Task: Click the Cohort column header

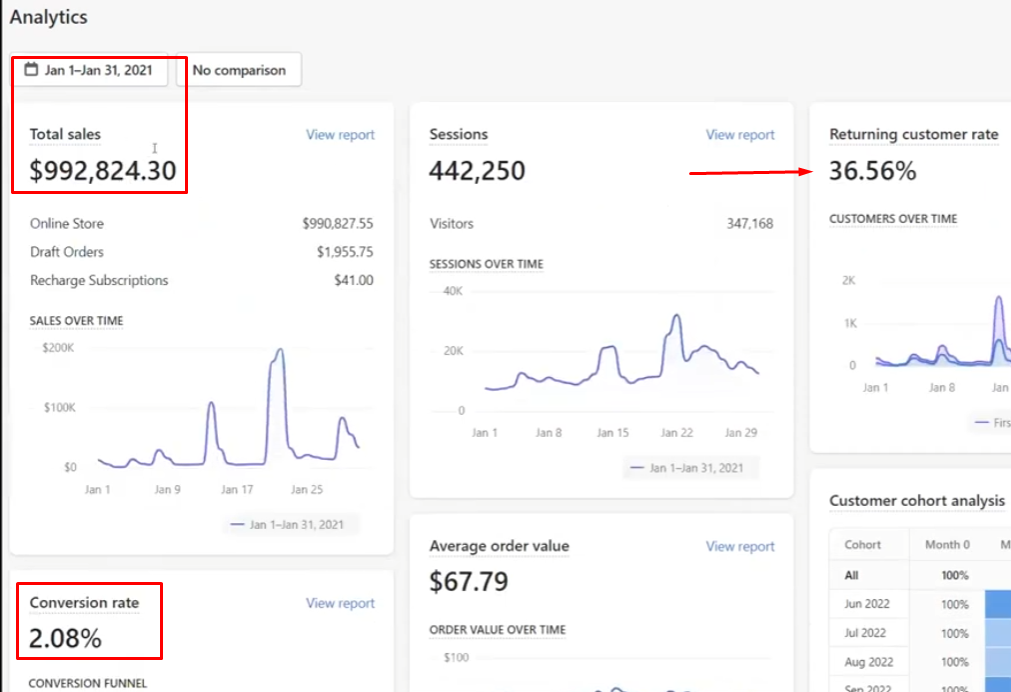Action: [862, 544]
